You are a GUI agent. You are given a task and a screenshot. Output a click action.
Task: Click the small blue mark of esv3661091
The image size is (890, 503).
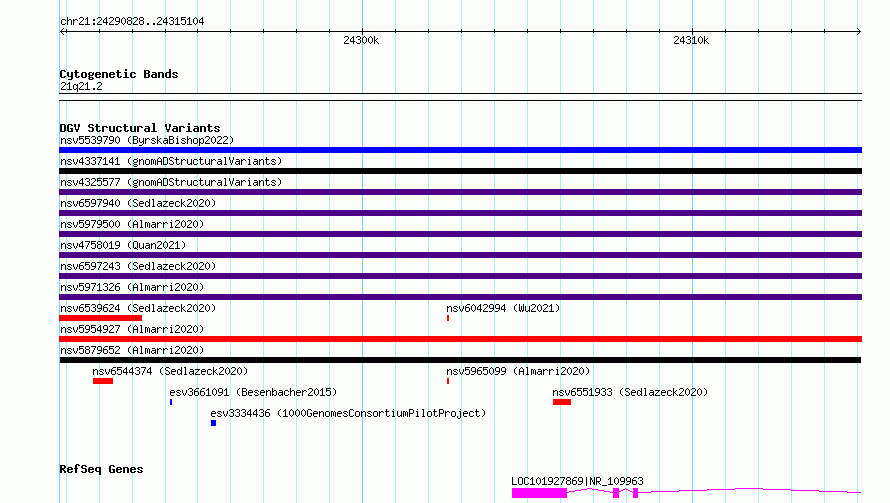[x=171, y=402]
